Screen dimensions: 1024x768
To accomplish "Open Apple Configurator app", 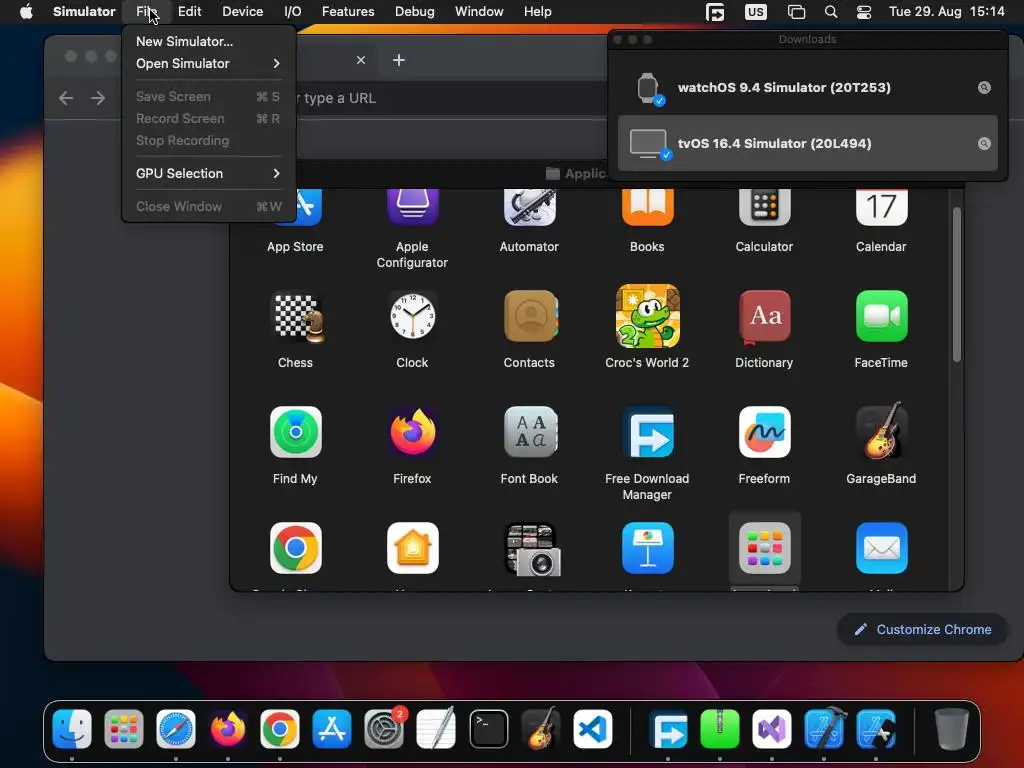I will (x=412, y=206).
